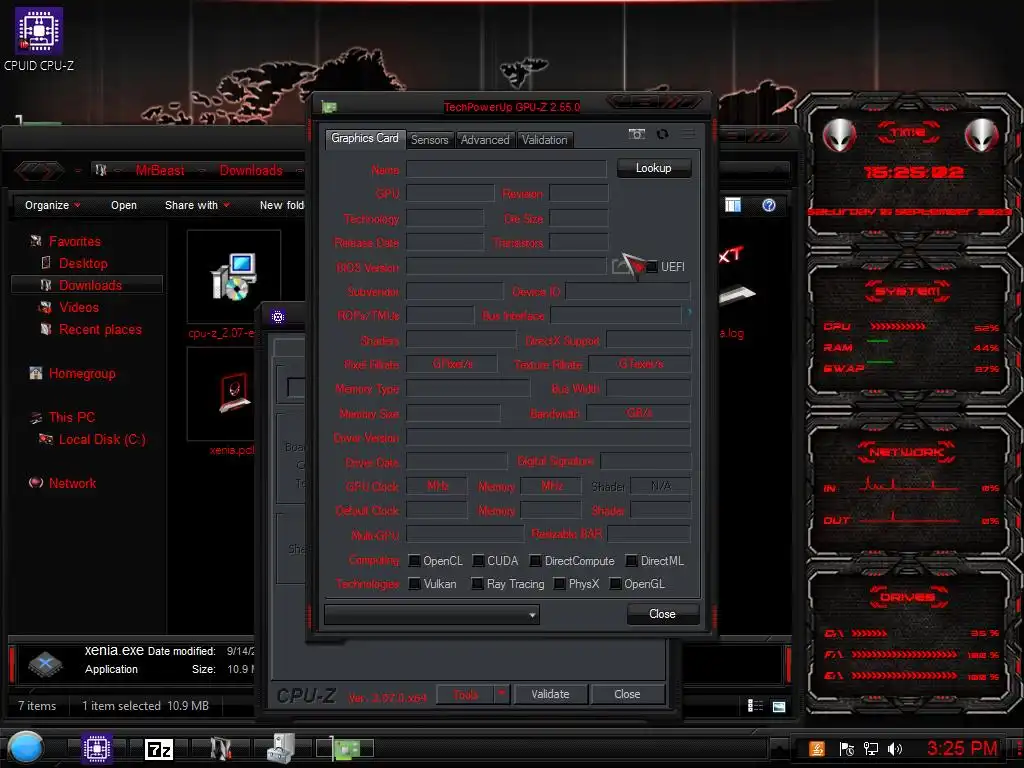The height and width of the screenshot is (768, 1024).
Task: Toggle the DirectCompute checkbox
Action: (536, 561)
